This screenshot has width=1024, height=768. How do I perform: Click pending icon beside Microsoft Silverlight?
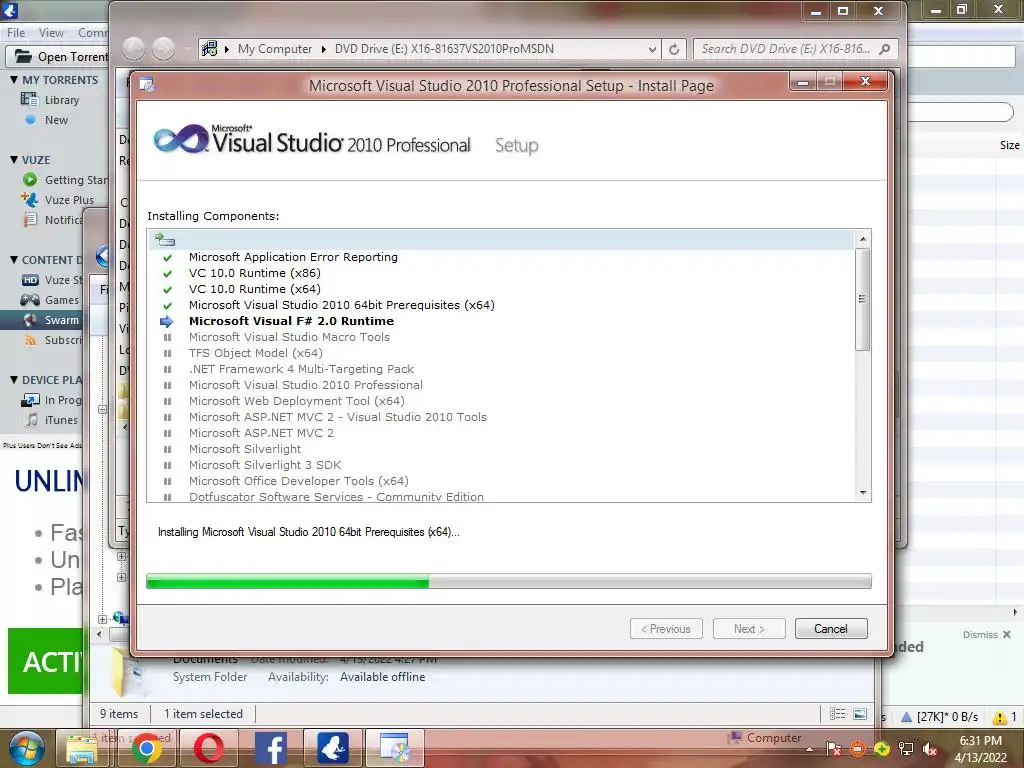point(167,449)
